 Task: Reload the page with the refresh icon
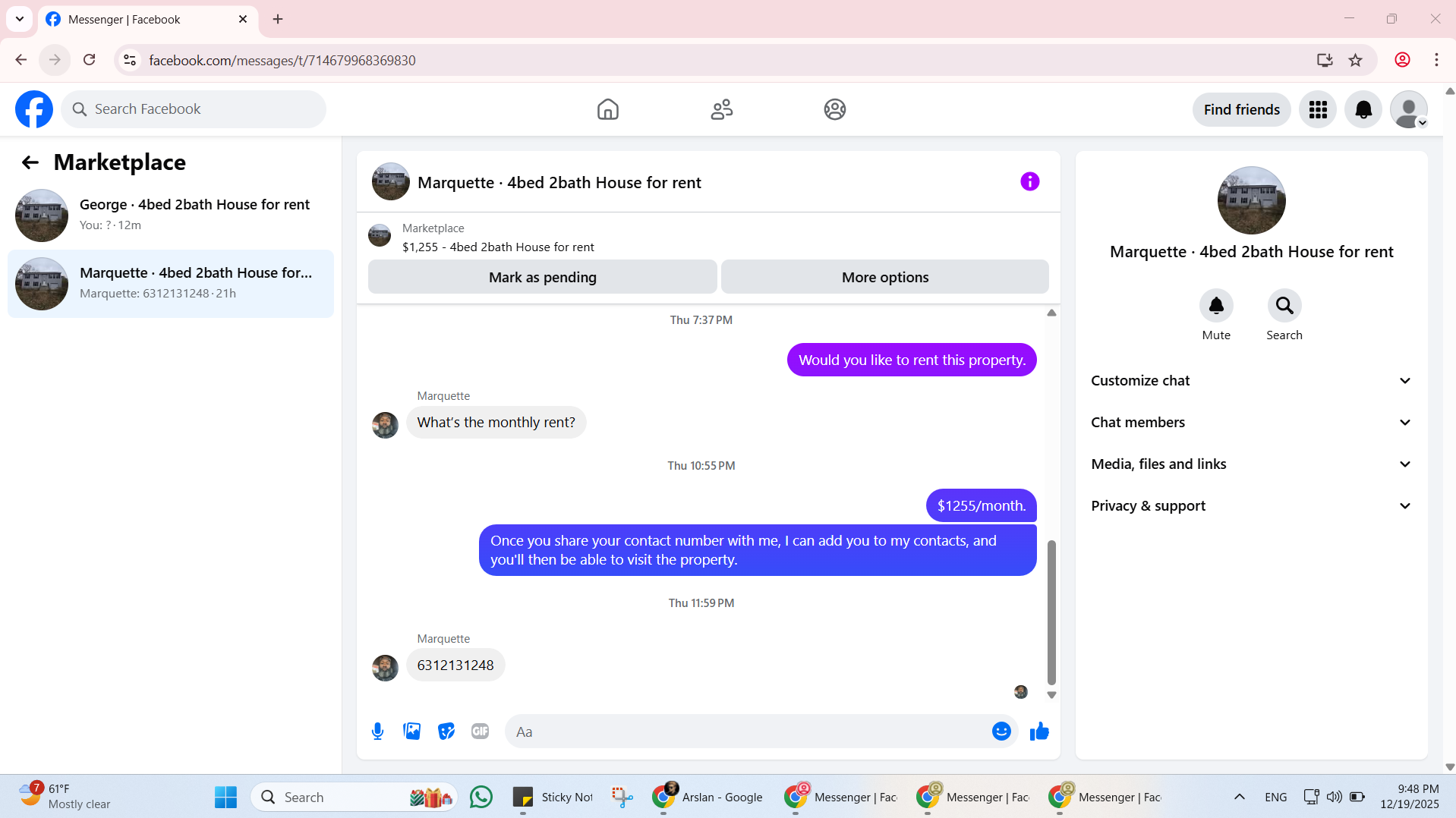click(90, 60)
